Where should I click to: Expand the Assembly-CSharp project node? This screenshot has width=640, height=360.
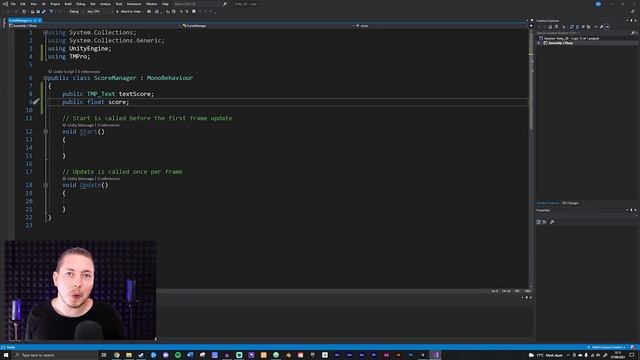(539, 43)
